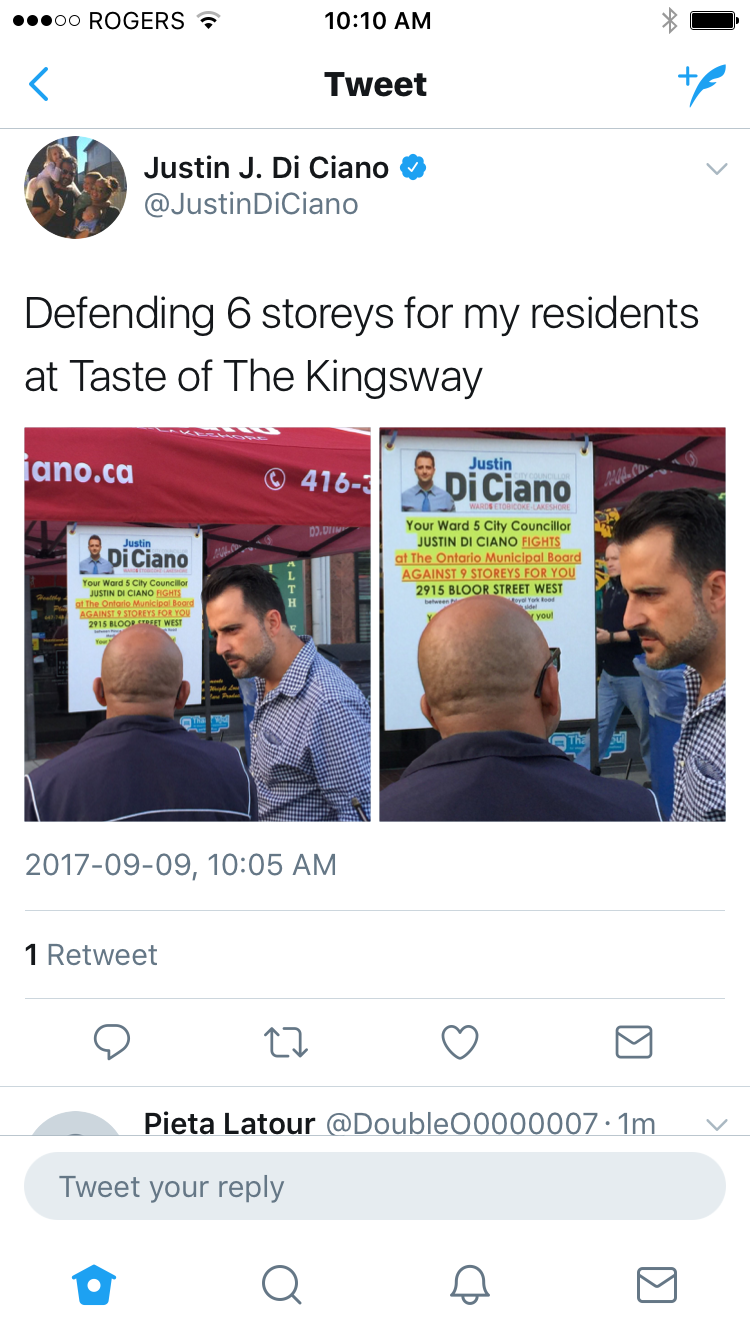Expand options chevron on Pieta Latour's reply
The height and width of the screenshot is (1334, 750).
(716, 1124)
